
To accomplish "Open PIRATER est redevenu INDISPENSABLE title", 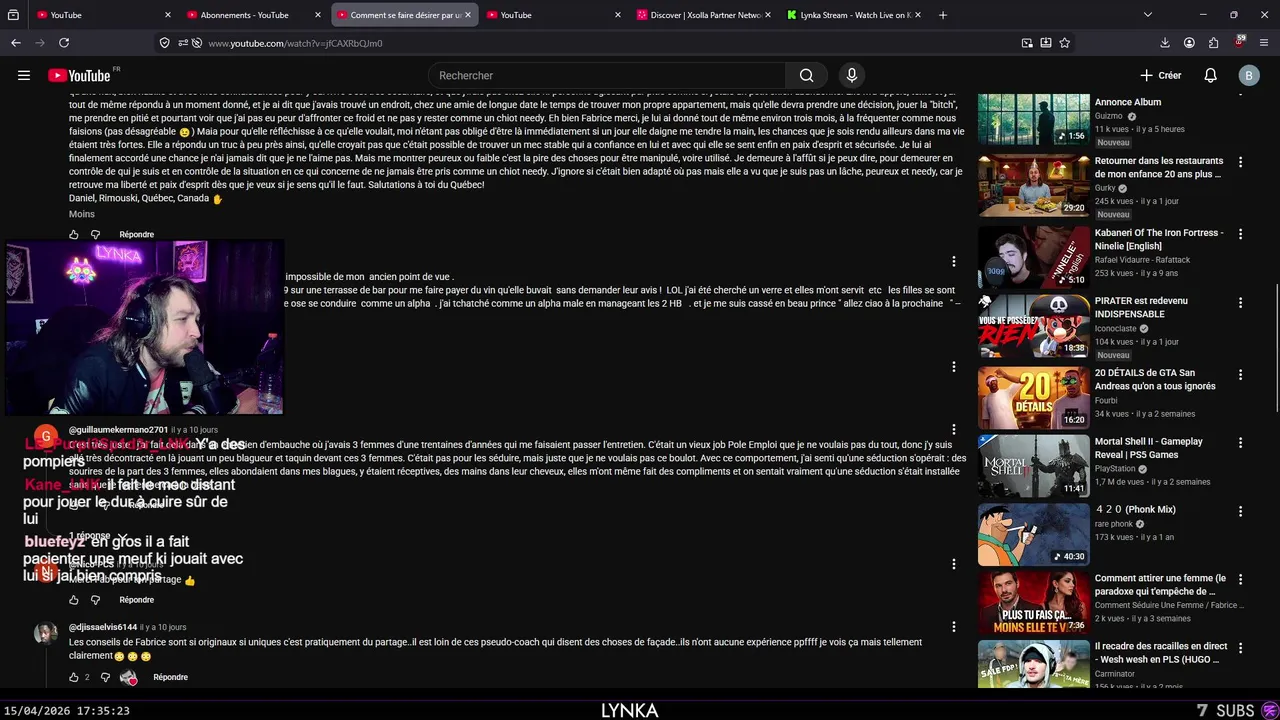I will [x=1141, y=307].
